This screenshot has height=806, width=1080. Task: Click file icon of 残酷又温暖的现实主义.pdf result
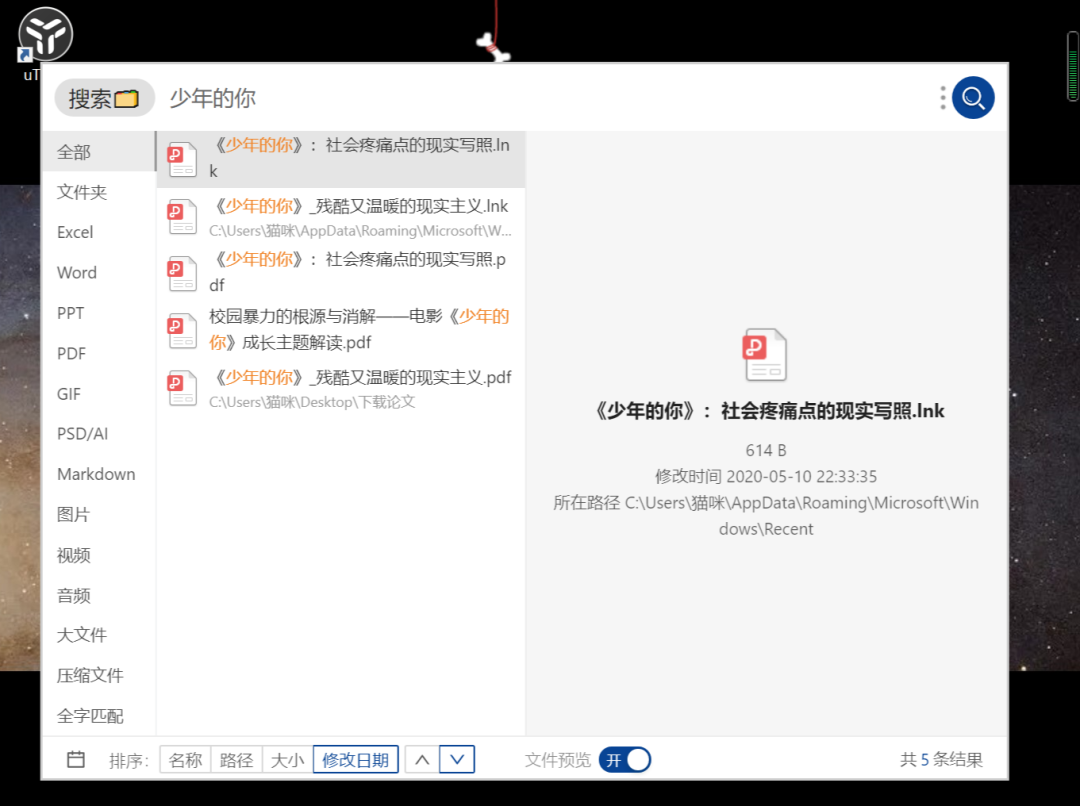pos(183,389)
